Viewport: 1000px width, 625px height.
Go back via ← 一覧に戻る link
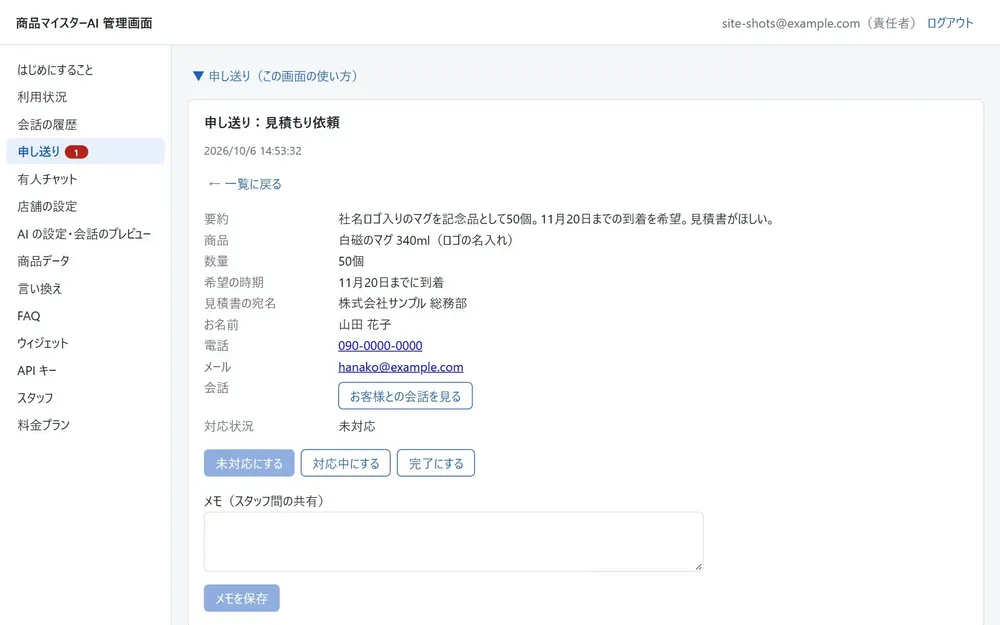245,184
